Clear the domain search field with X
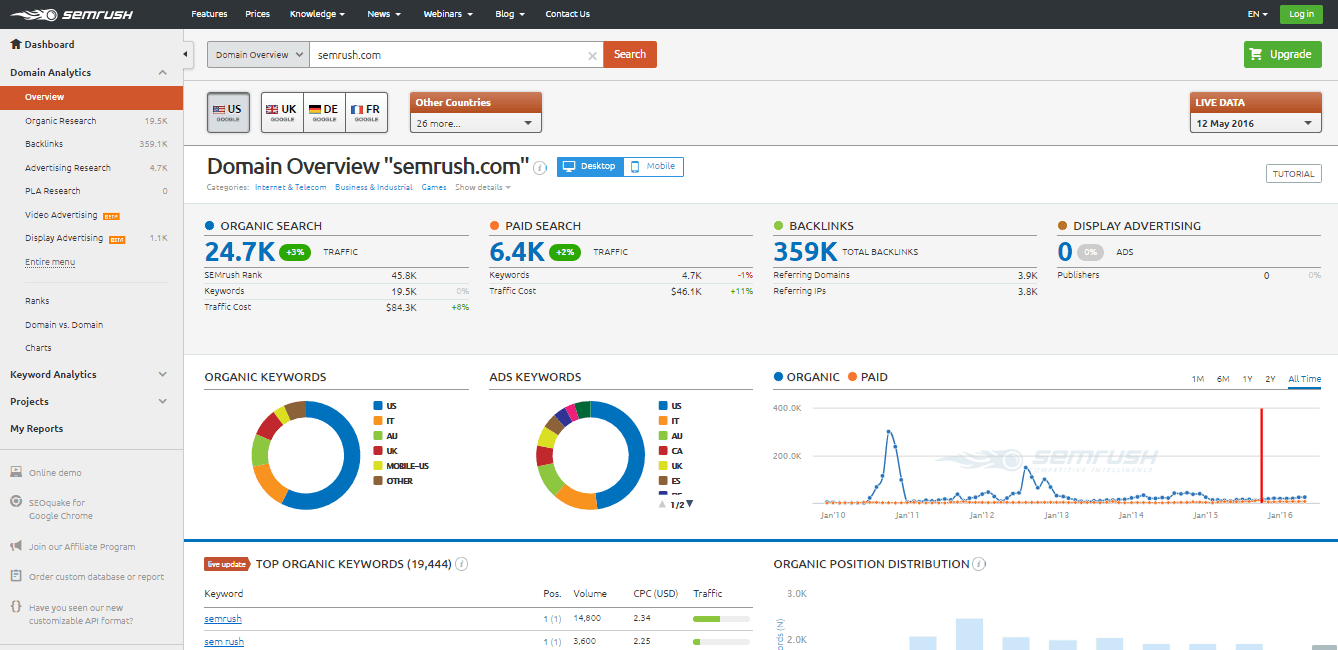Image resolution: width=1338 pixels, height=650 pixels. (x=593, y=55)
